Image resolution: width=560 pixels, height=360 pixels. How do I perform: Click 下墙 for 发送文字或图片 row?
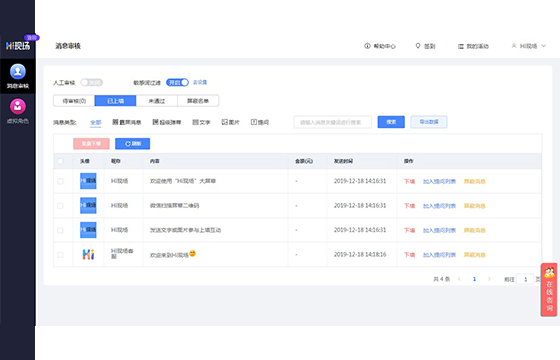point(409,230)
